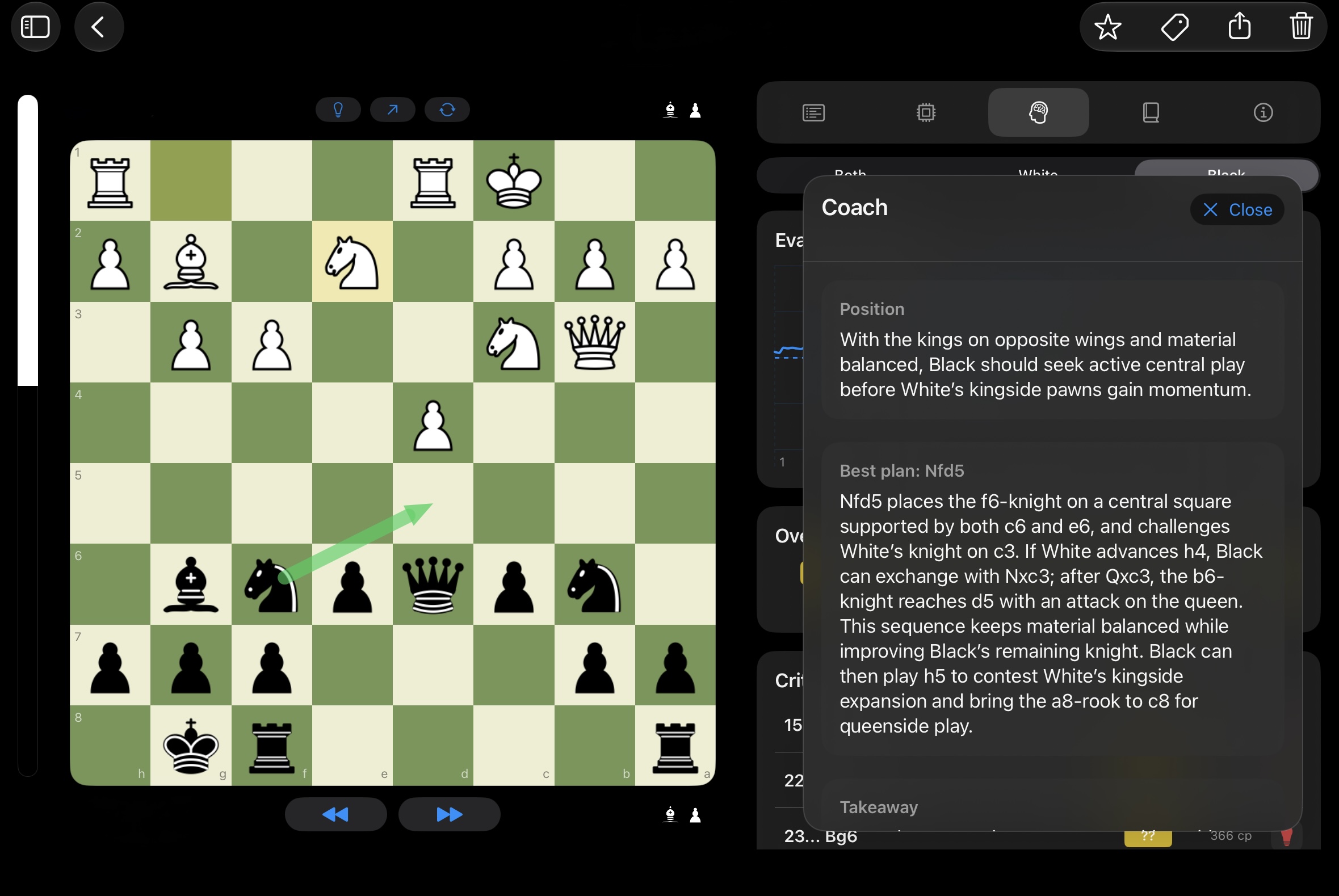Select the black knight on f6
The height and width of the screenshot is (896, 1339).
[x=271, y=584]
